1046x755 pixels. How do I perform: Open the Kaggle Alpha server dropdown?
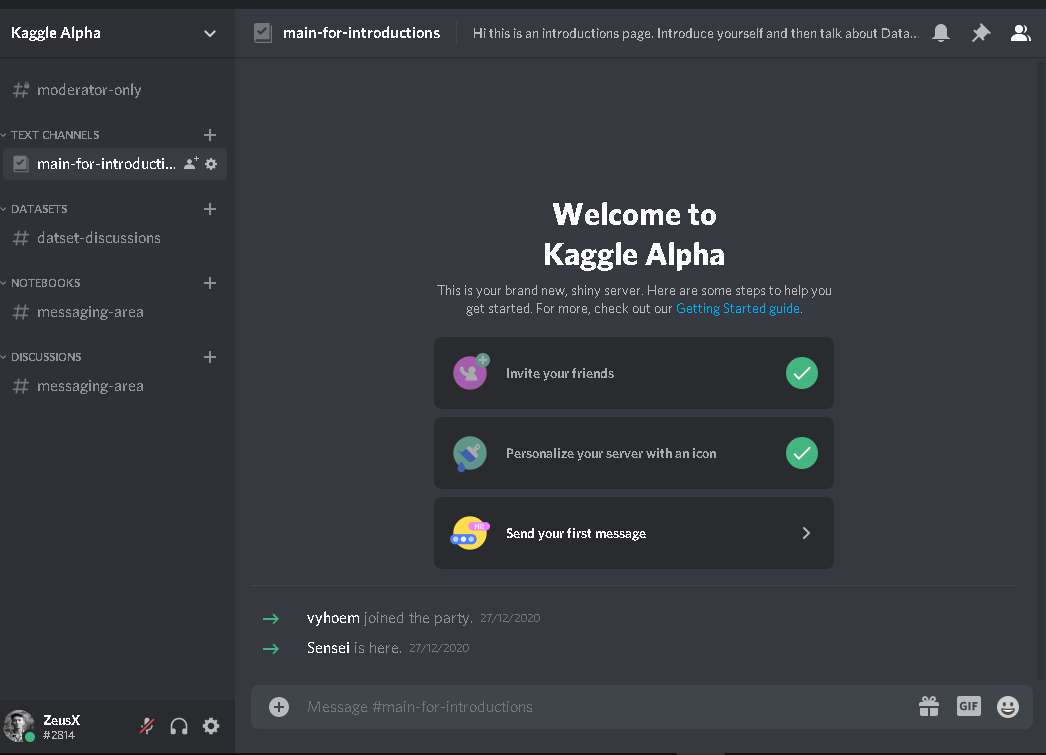pos(209,33)
